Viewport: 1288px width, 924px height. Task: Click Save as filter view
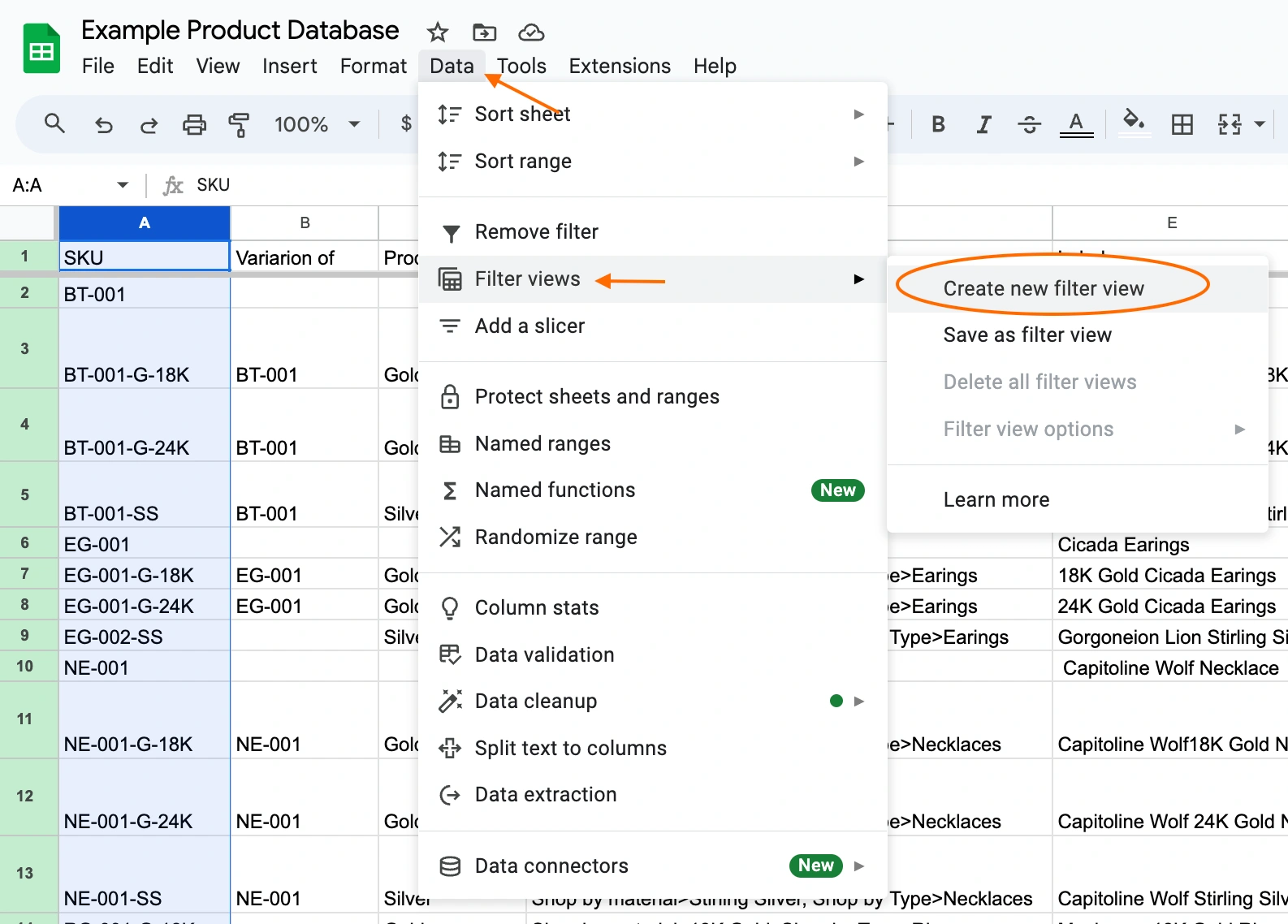(1077, 335)
